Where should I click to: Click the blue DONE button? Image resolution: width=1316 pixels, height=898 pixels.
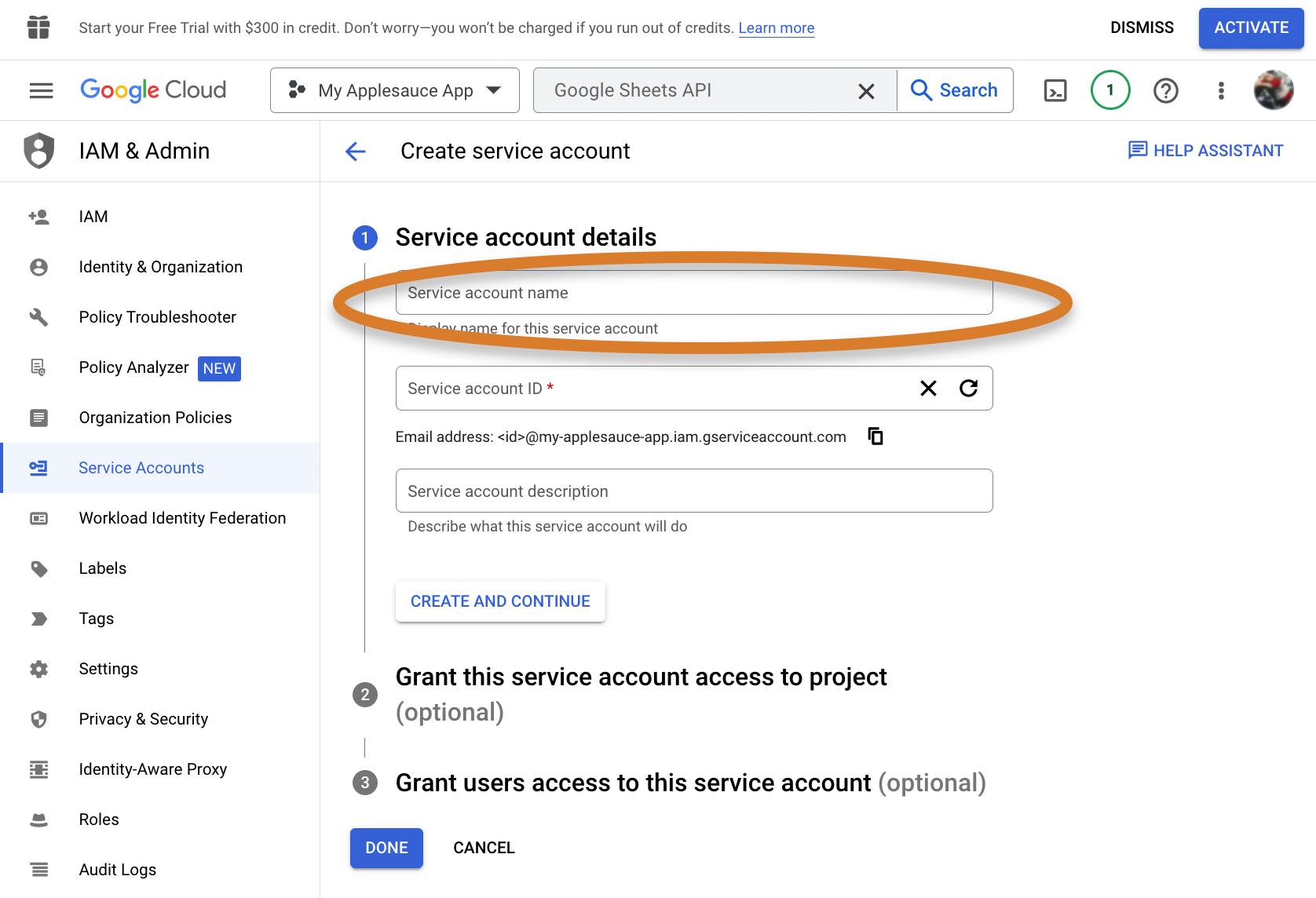[x=386, y=848]
